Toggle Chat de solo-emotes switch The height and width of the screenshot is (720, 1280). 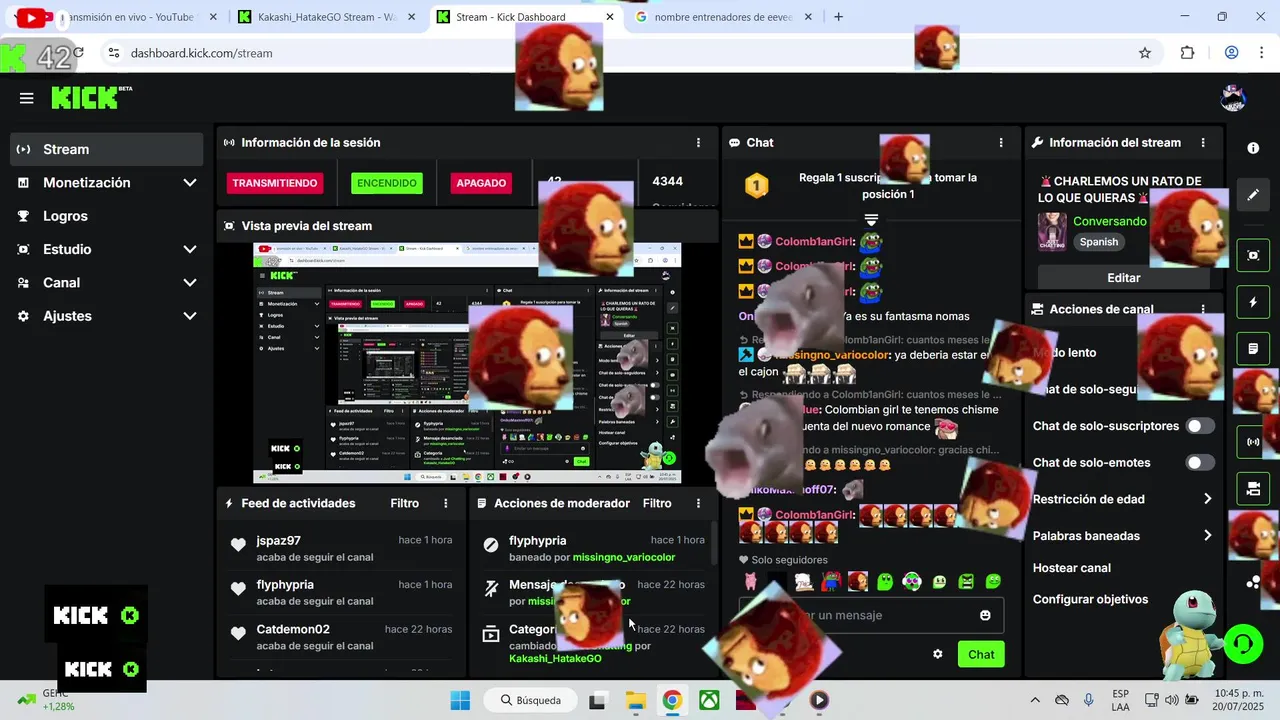(x=1200, y=463)
